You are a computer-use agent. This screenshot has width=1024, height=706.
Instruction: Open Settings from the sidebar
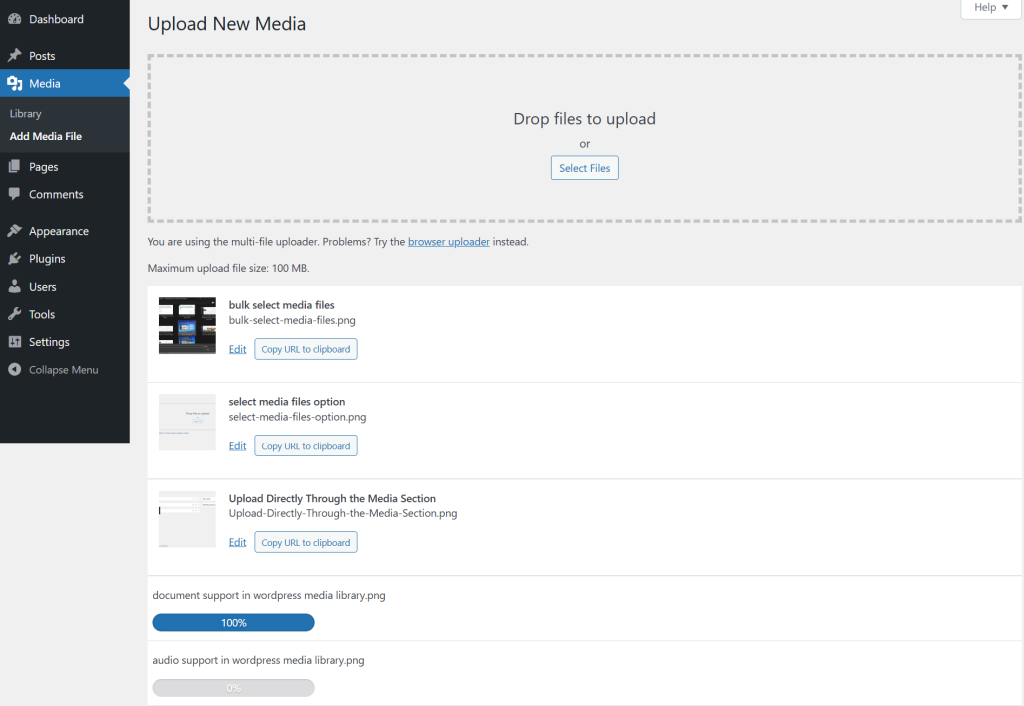click(x=48, y=342)
